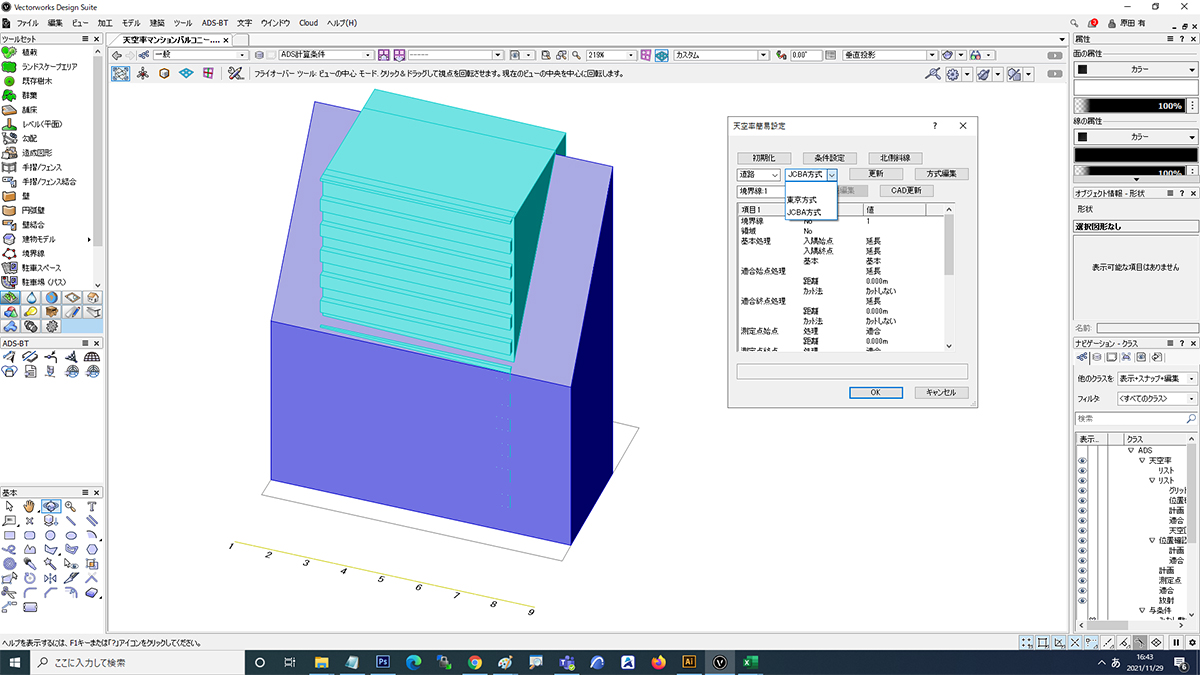Click the settings list vertical scrollbar in dialog
The height and width of the screenshot is (675, 1200).
pyautogui.click(x=950, y=280)
